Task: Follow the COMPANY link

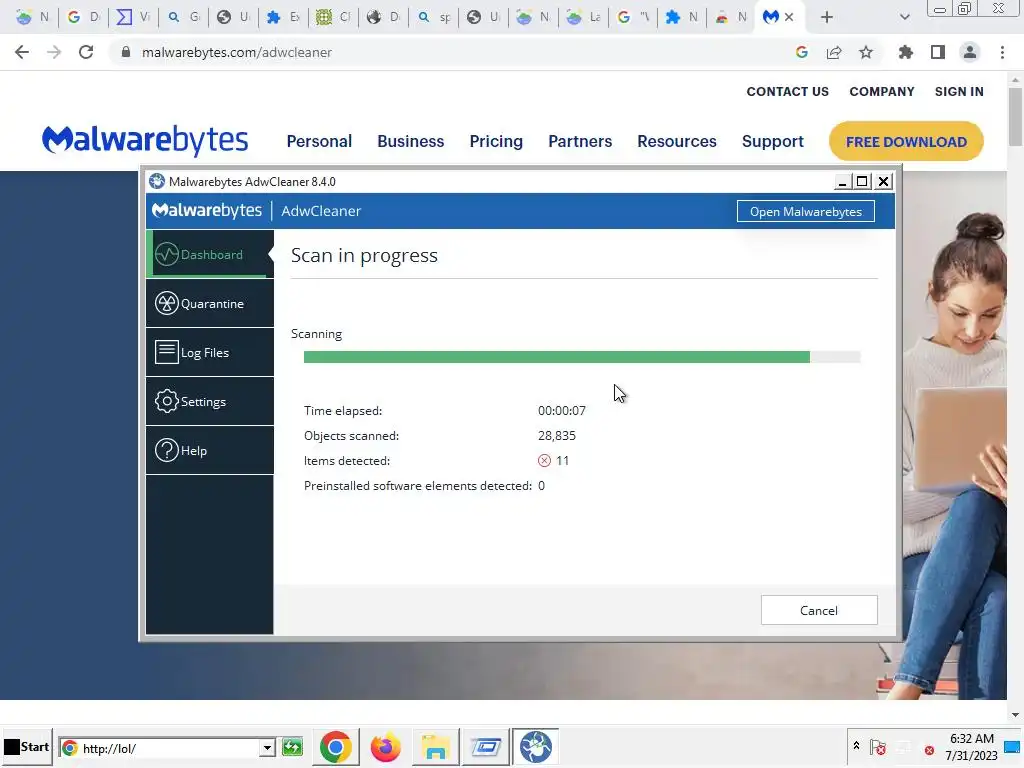Action: [x=882, y=91]
